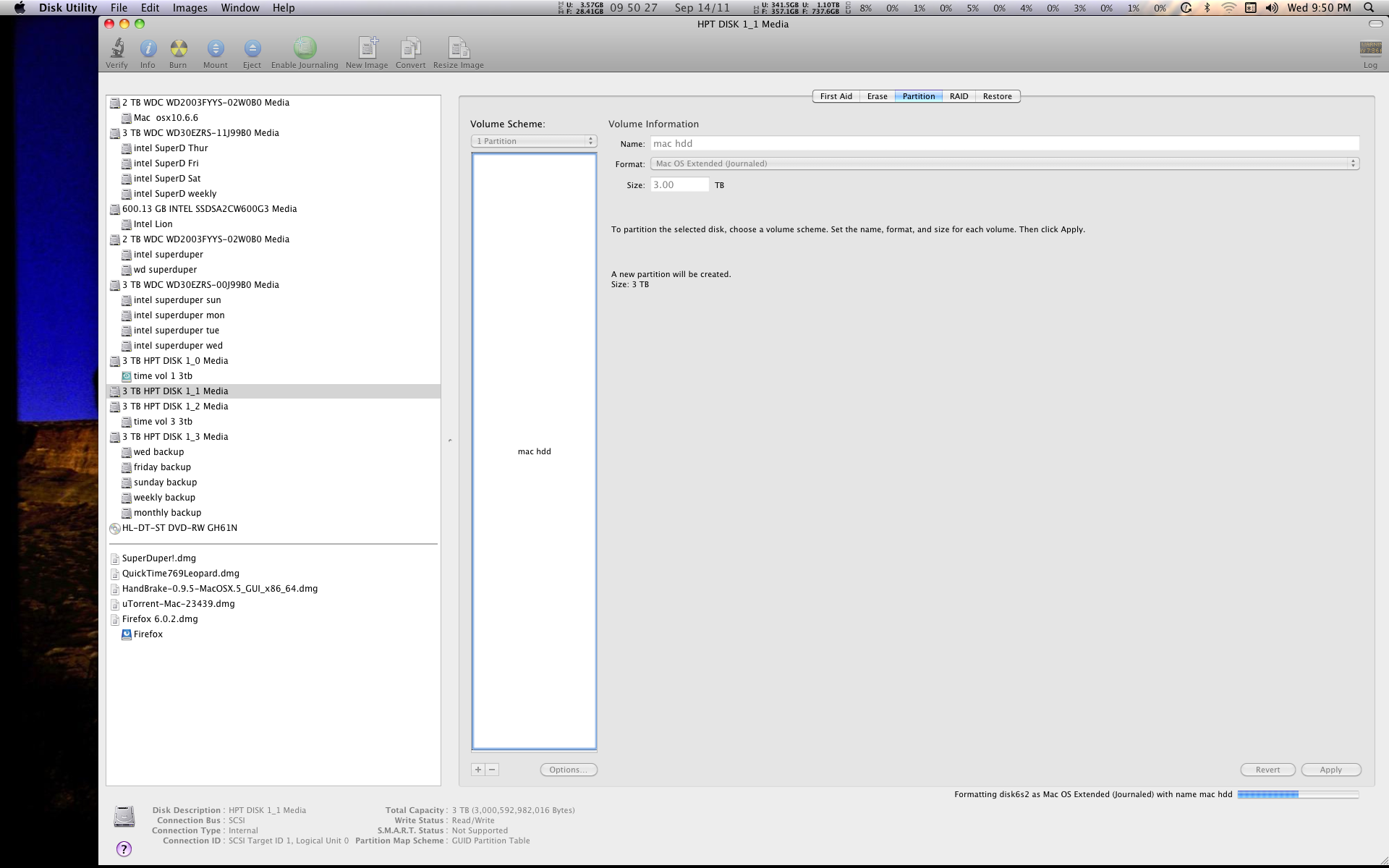Click the Burn disc icon
Image resolution: width=1389 pixels, height=868 pixels.
[178, 49]
